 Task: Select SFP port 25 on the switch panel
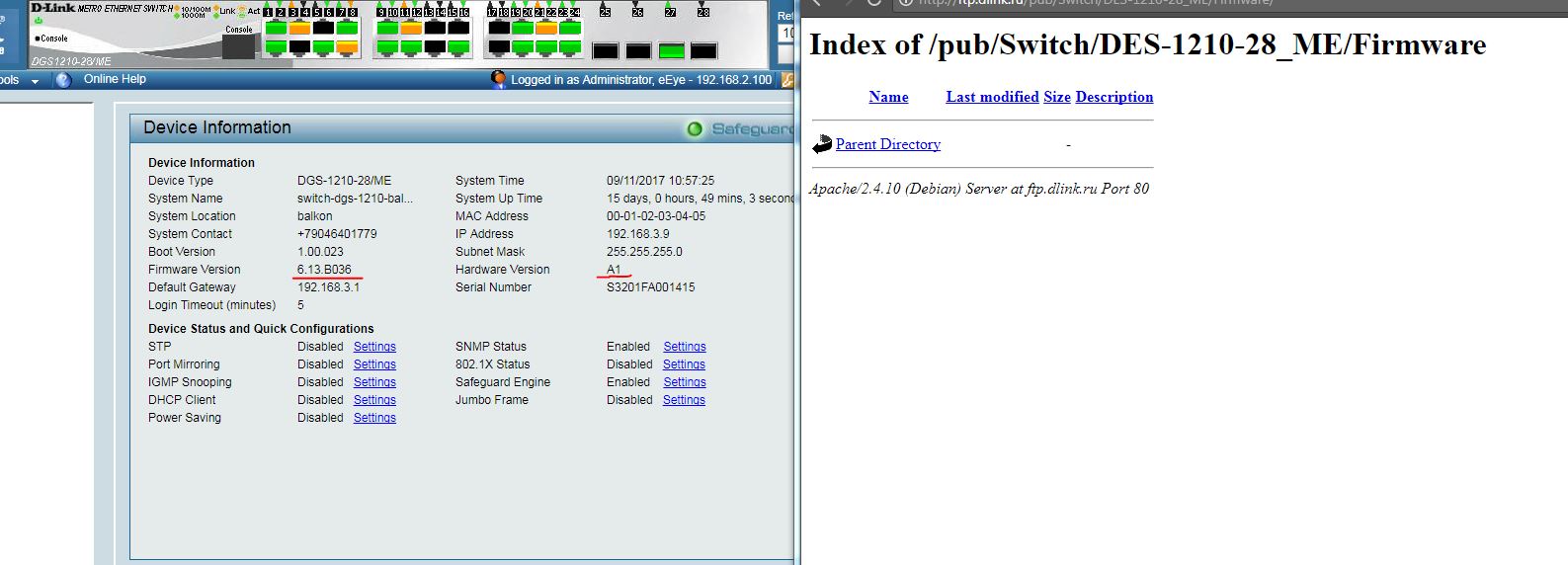[x=605, y=51]
